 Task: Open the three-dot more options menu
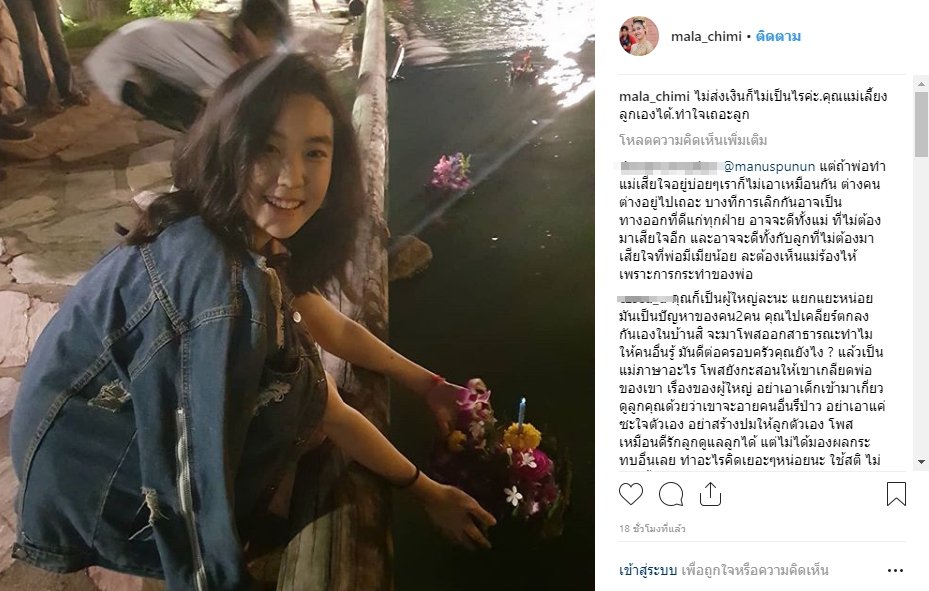pos(895,571)
